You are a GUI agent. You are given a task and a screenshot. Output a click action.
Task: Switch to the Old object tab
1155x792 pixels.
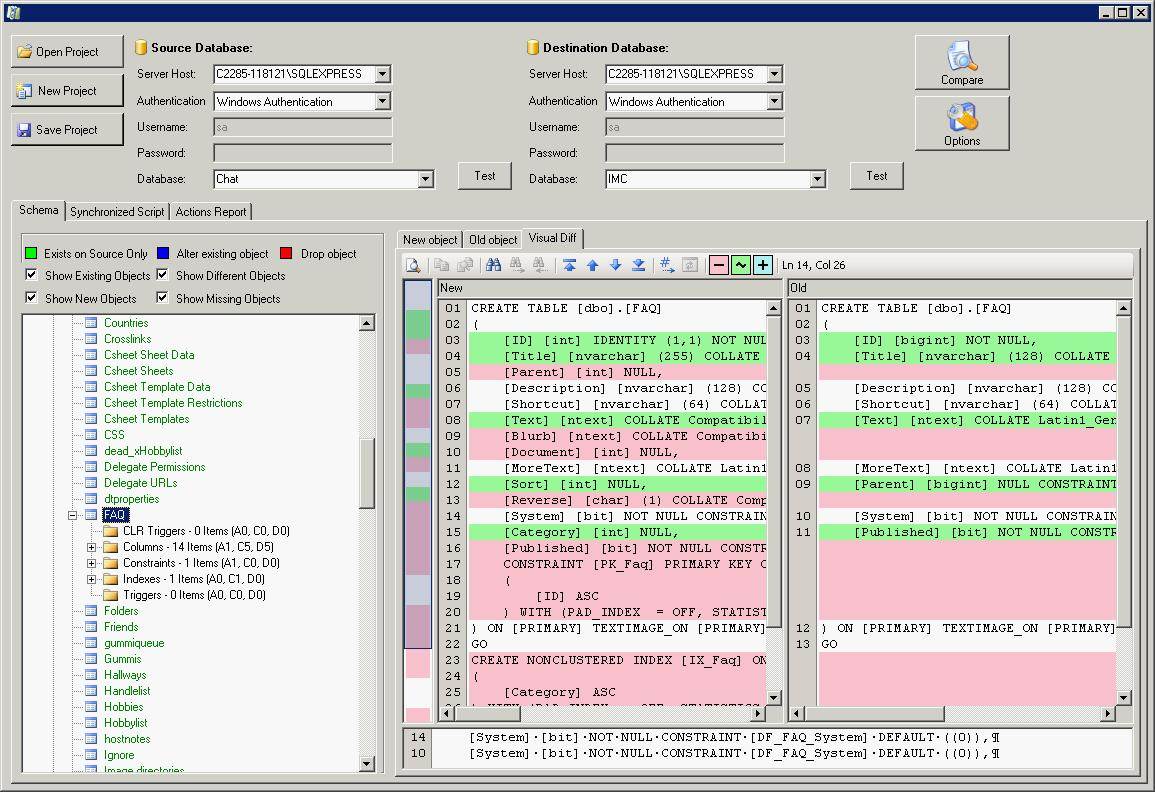click(493, 239)
